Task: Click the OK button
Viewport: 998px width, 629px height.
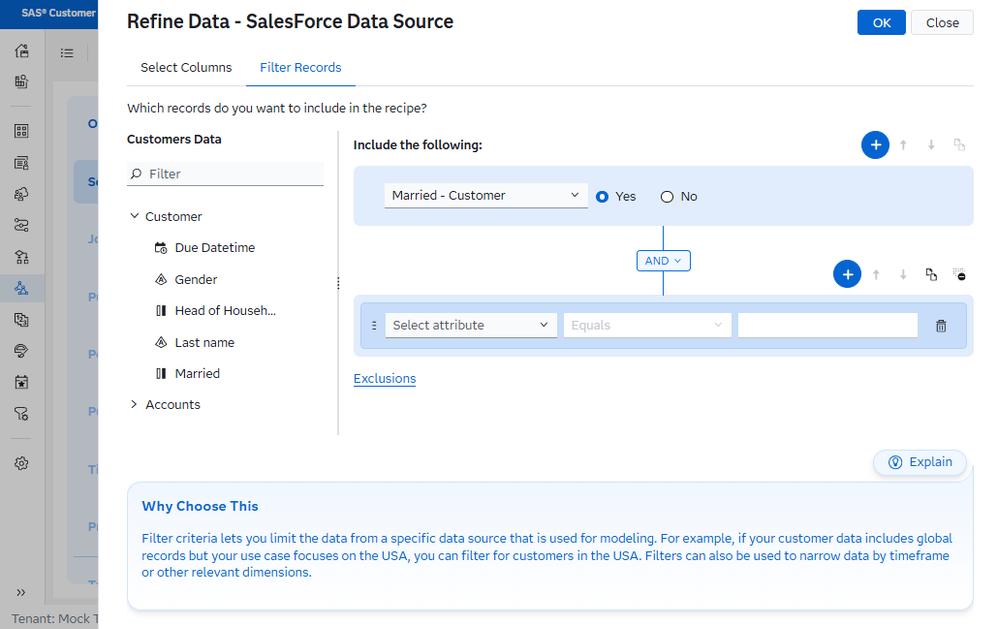Action: [882, 23]
